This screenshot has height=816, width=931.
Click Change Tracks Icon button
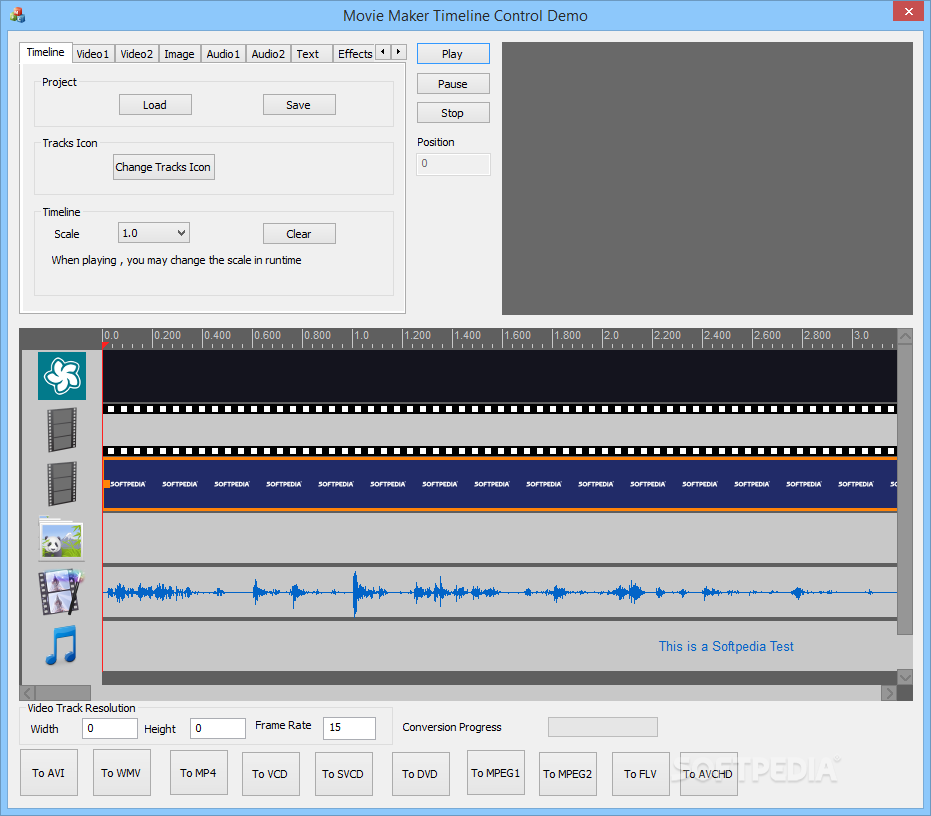click(x=164, y=167)
